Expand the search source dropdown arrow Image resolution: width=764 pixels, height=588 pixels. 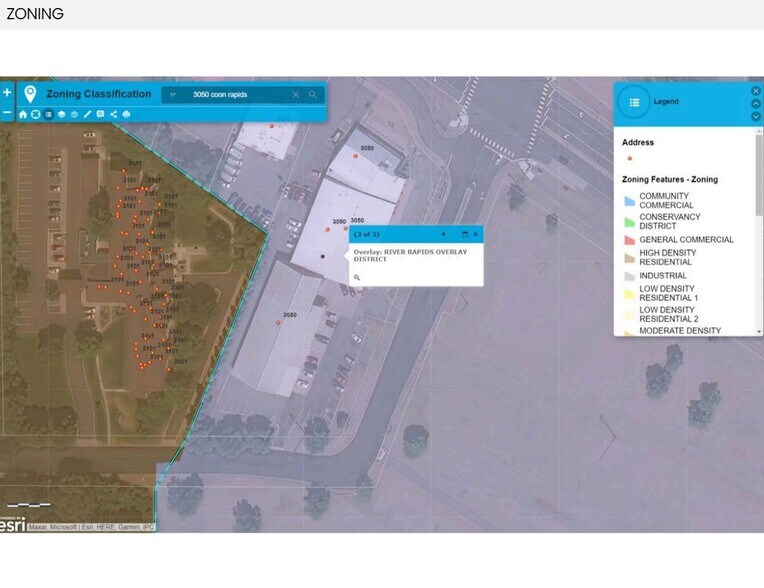click(x=172, y=95)
